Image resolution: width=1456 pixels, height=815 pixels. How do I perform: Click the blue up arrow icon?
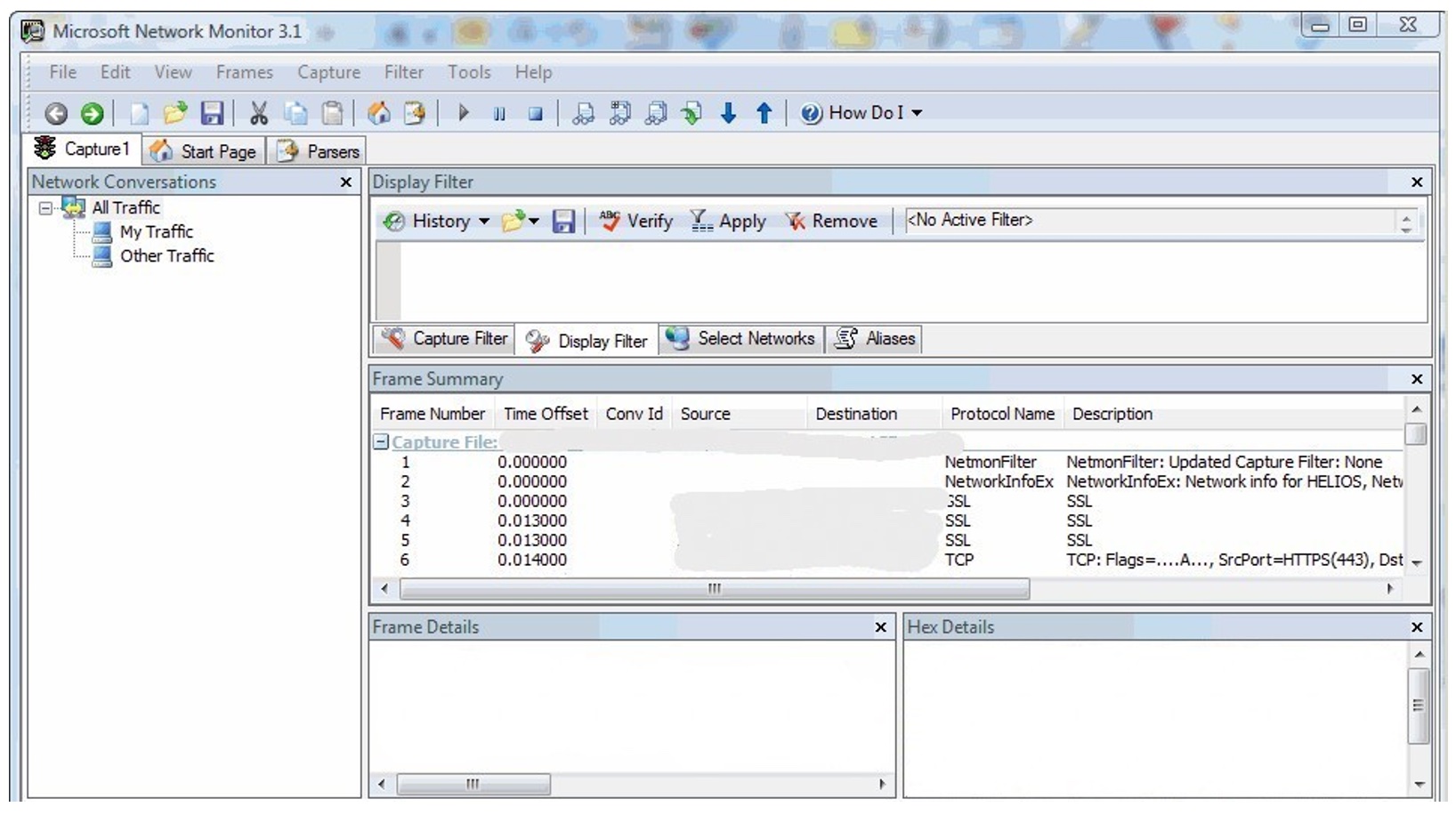[764, 113]
